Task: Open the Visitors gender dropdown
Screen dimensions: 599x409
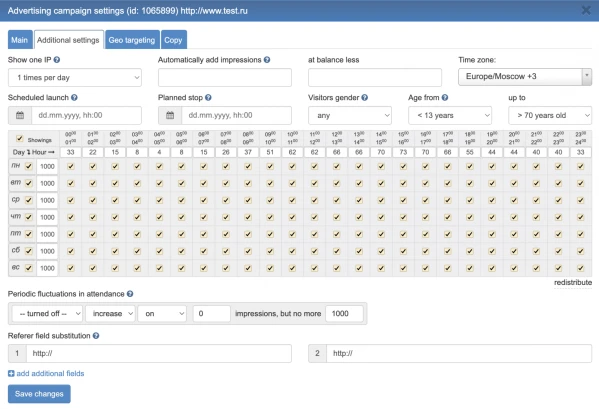Action: pyautogui.click(x=350, y=115)
